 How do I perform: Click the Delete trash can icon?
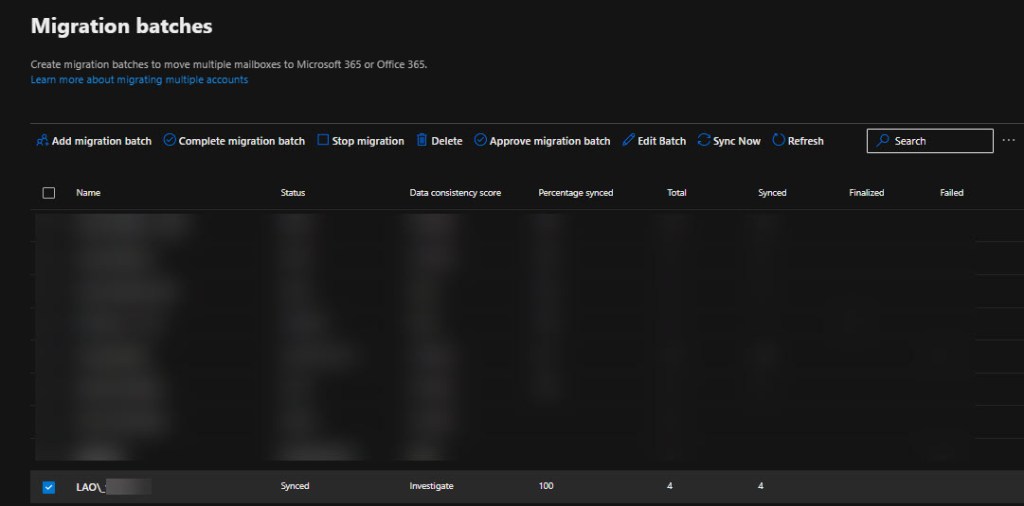422,141
